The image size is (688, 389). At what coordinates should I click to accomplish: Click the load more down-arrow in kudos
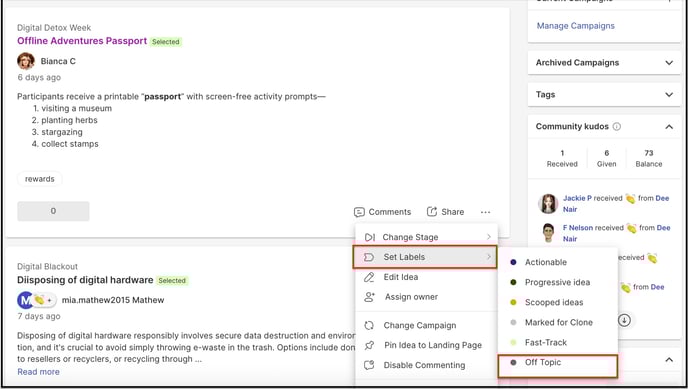click(624, 320)
